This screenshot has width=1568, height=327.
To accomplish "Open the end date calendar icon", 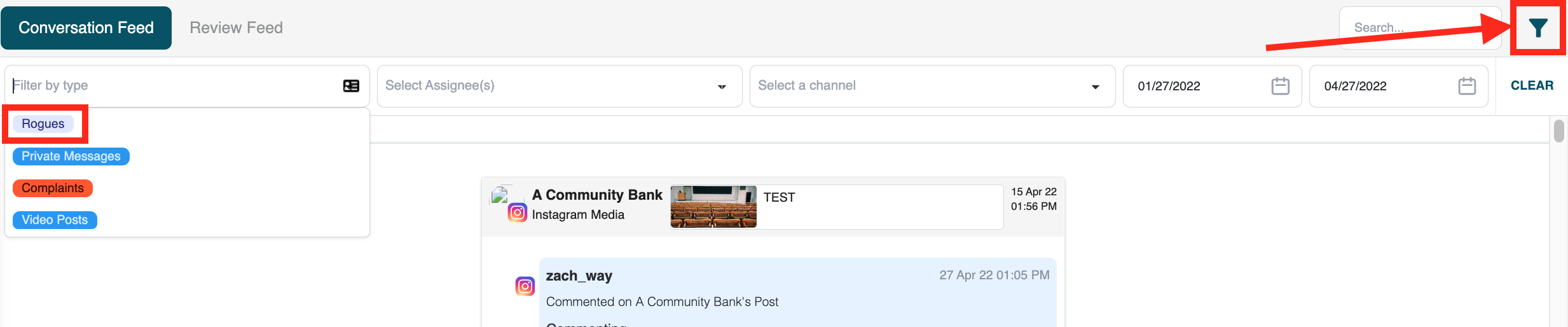I will point(1466,86).
